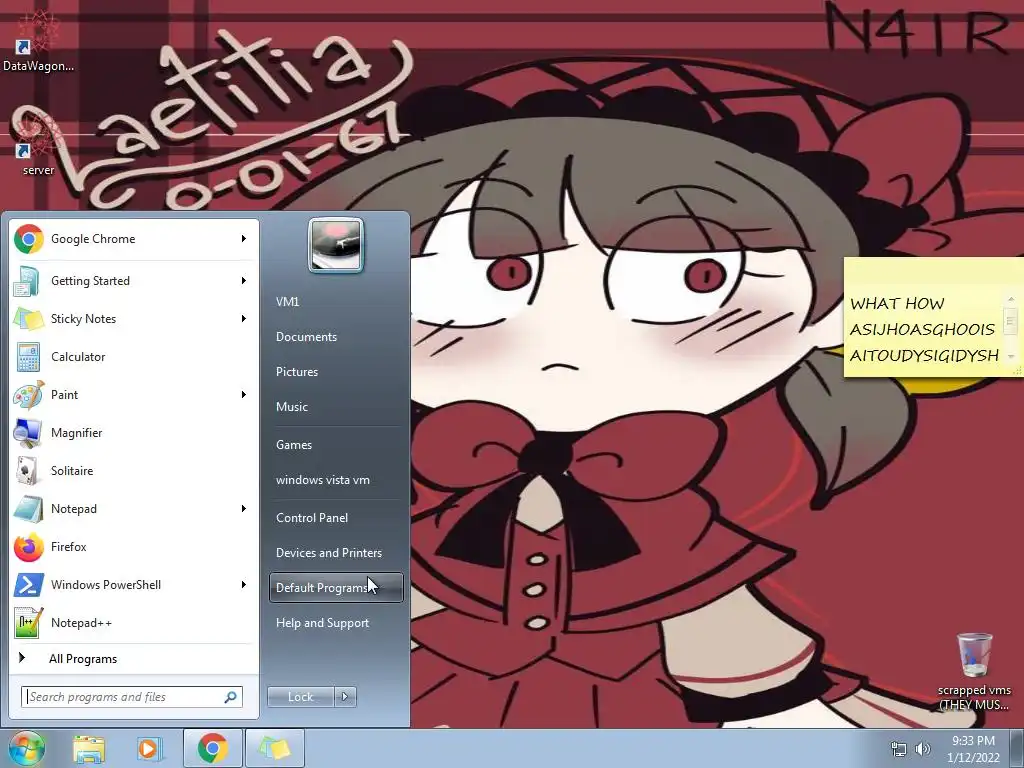The height and width of the screenshot is (768, 1024).
Task: Select the scrapped vms Recycle Bin
Action: pyautogui.click(x=974, y=673)
